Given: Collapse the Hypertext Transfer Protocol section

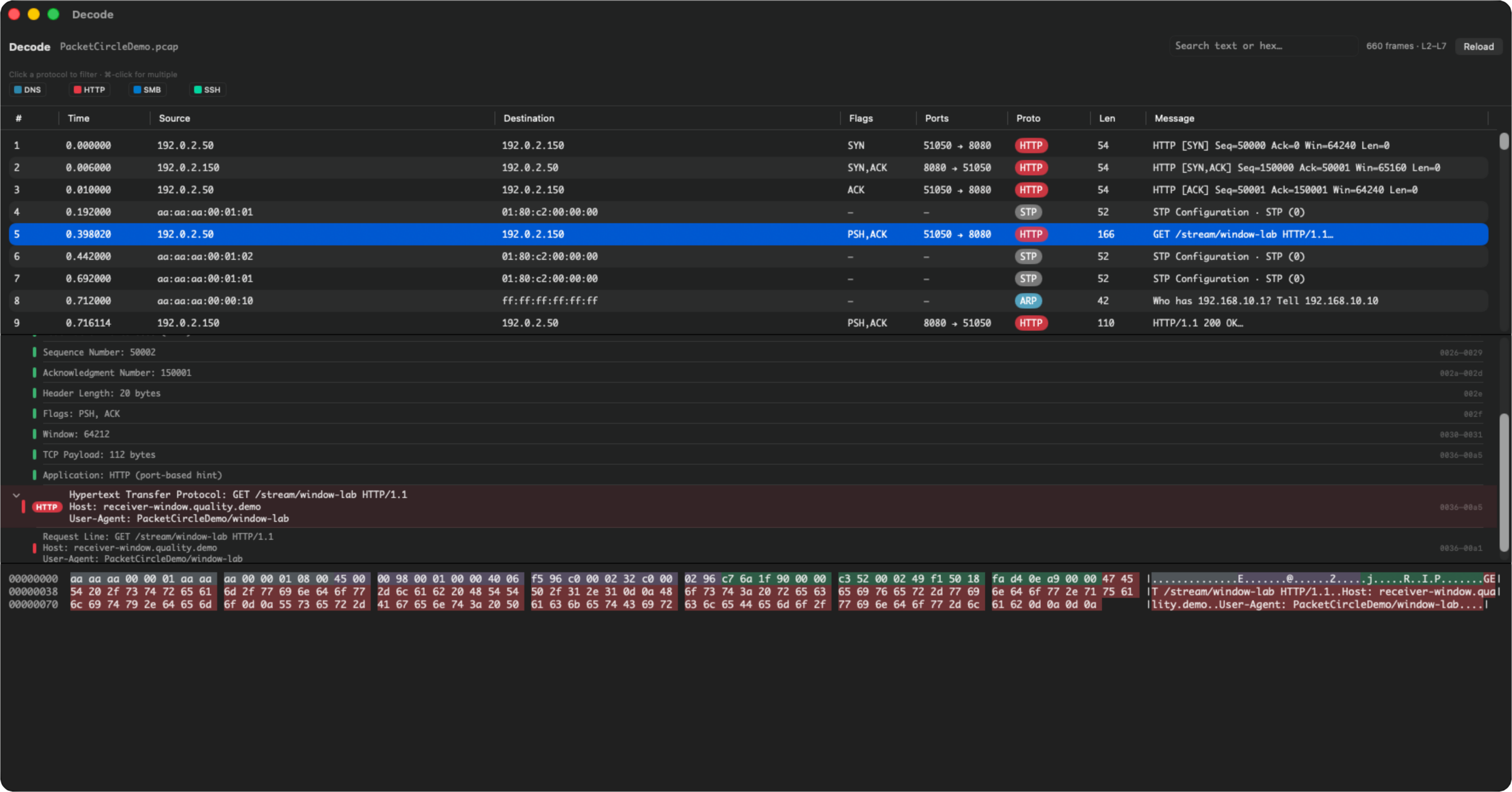Looking at the screenshot, I should (17, 495).
